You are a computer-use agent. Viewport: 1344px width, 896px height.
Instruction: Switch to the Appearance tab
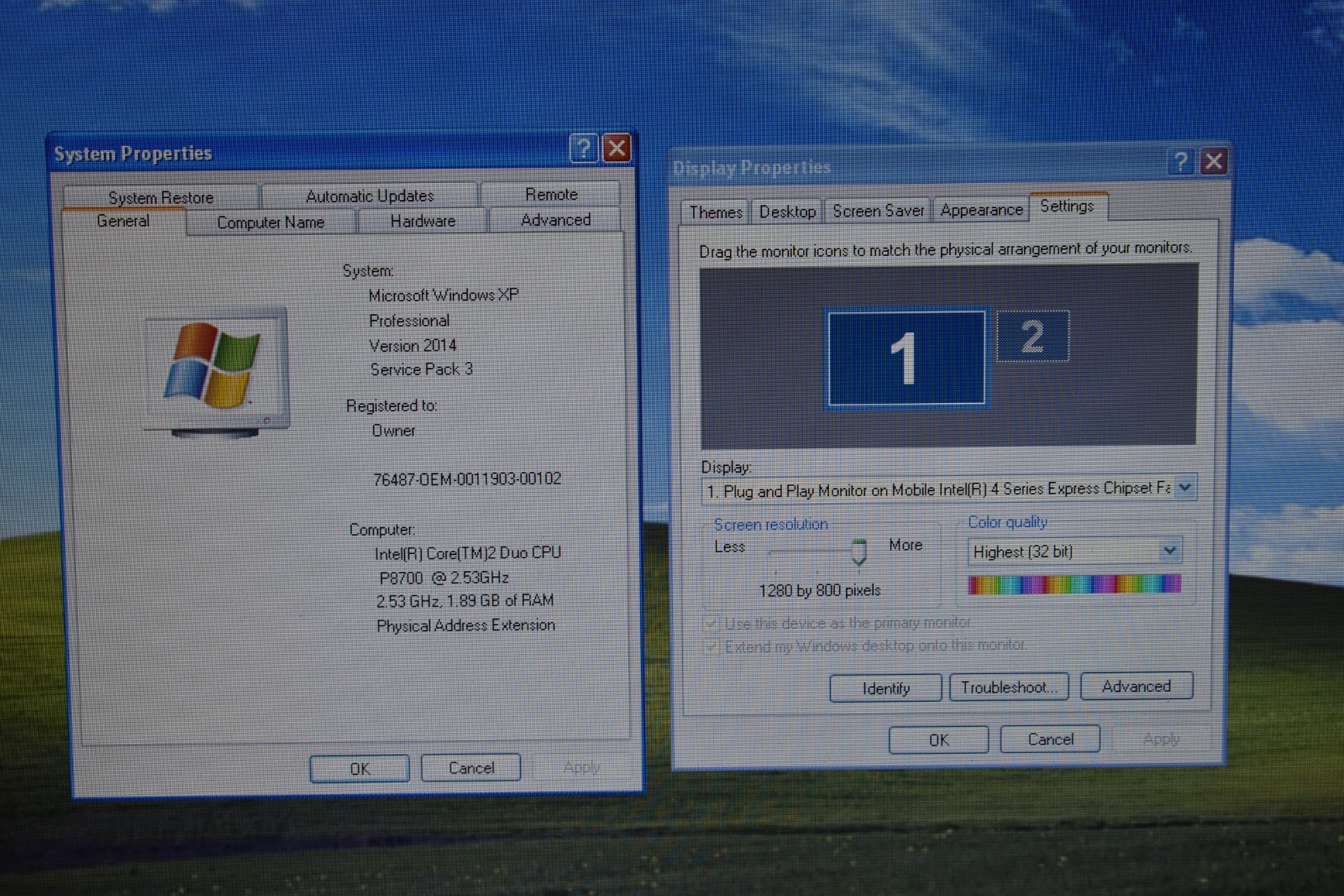tap(981, 210)
